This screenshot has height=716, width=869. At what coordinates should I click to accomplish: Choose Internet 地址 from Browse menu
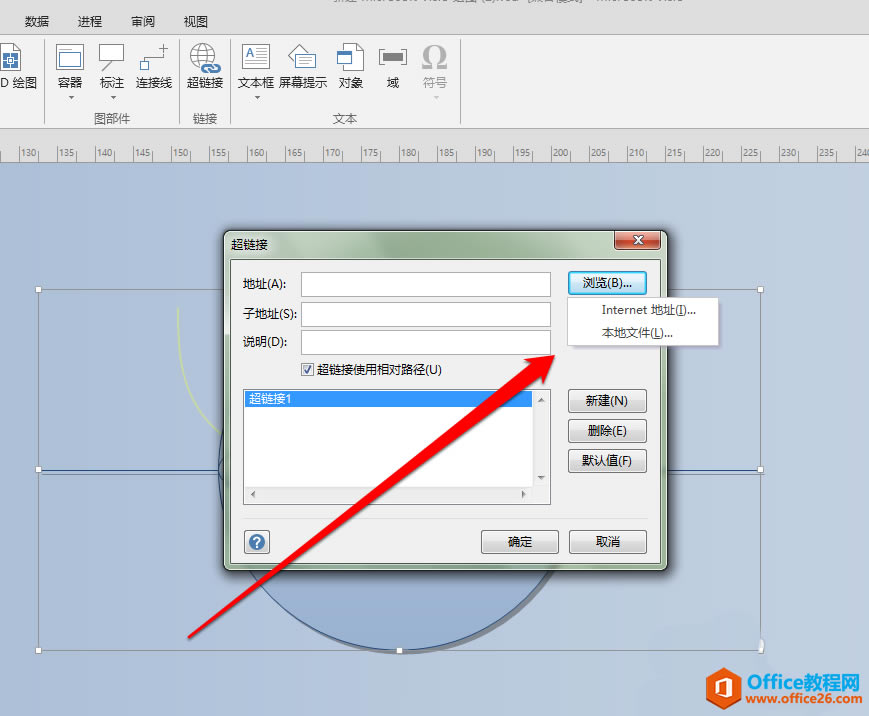(x=648, y=310)
